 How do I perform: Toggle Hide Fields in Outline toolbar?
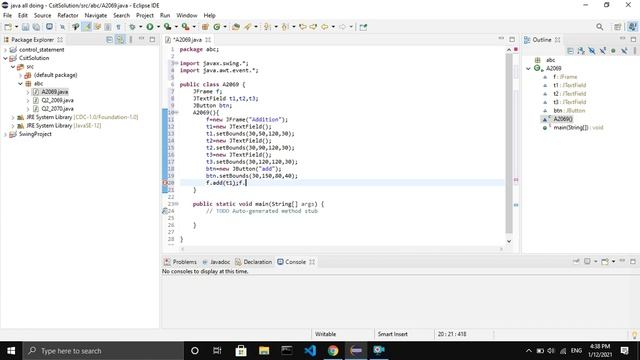[591, 51]
